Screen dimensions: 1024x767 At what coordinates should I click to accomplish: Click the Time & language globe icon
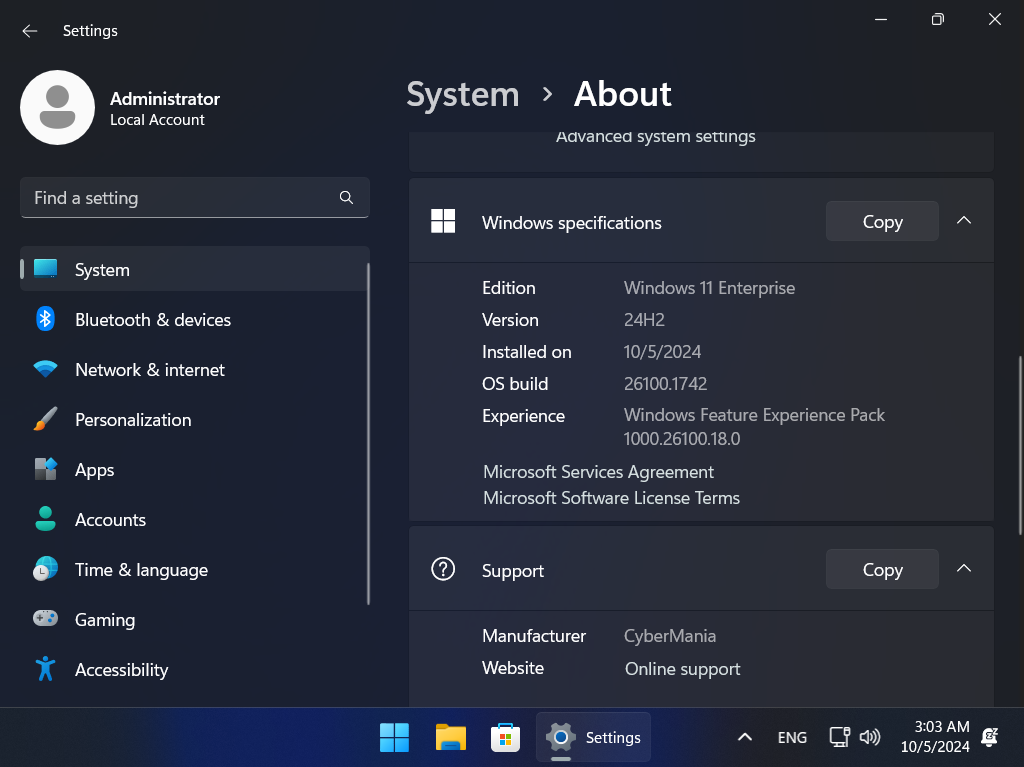45,569
